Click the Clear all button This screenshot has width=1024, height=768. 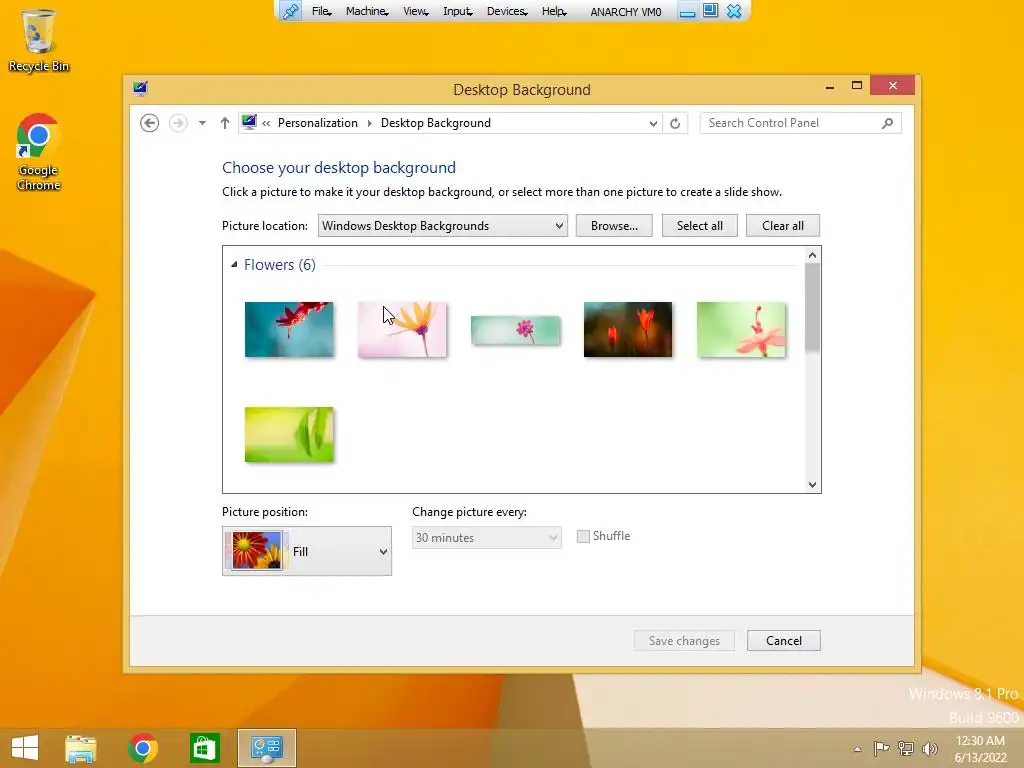pos(782,226)
